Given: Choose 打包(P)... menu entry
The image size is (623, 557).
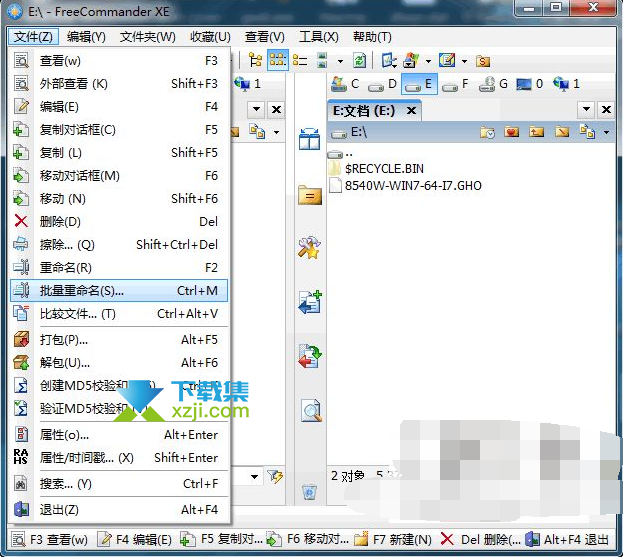Looking at the screenshot, I should tap(119, 340).
